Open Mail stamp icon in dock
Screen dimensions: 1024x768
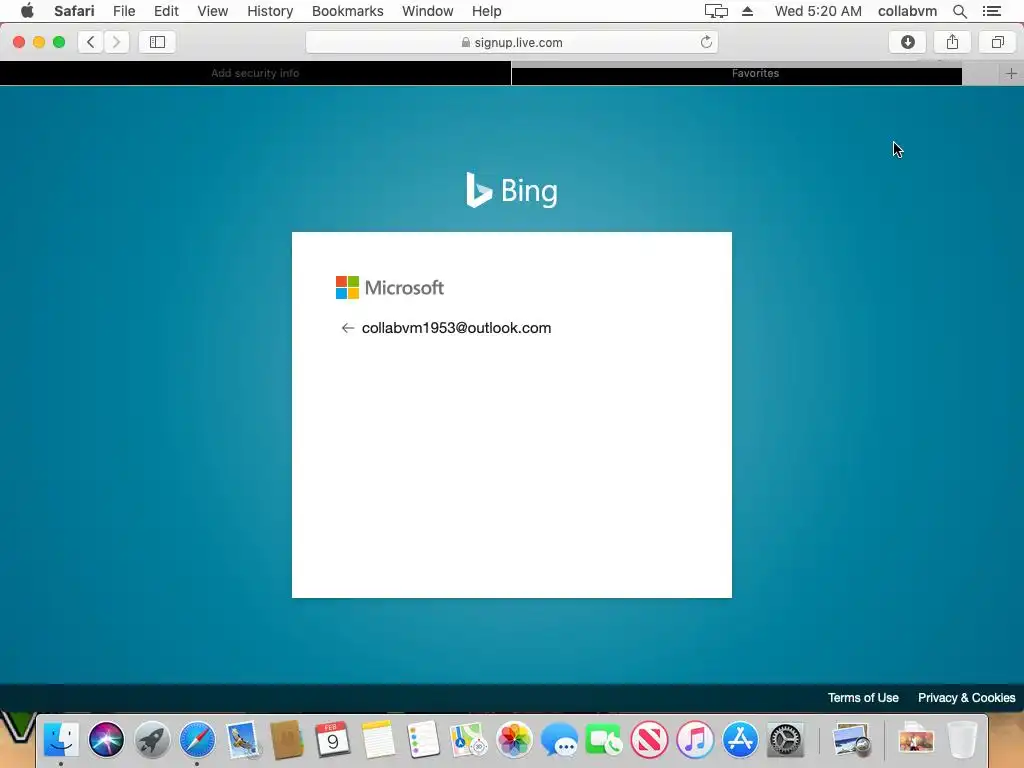point(243,740)
